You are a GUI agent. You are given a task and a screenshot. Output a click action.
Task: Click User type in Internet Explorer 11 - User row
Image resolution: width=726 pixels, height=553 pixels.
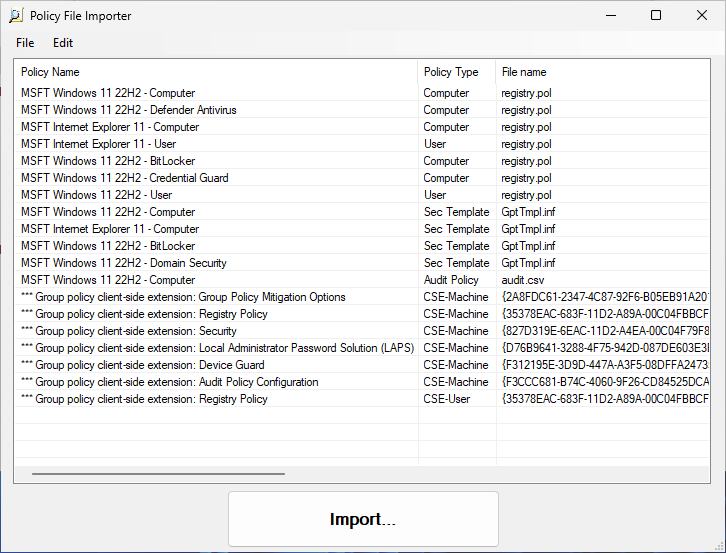click(435, 144)
